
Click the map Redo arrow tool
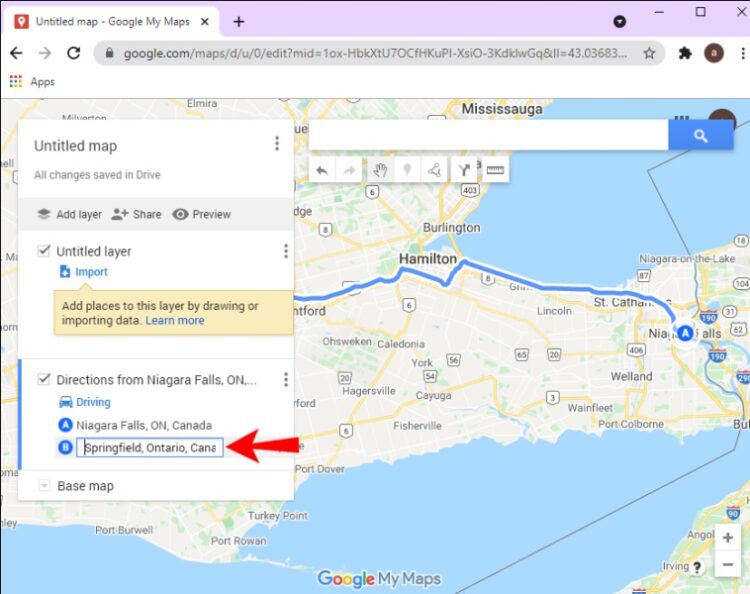[350, 170]
